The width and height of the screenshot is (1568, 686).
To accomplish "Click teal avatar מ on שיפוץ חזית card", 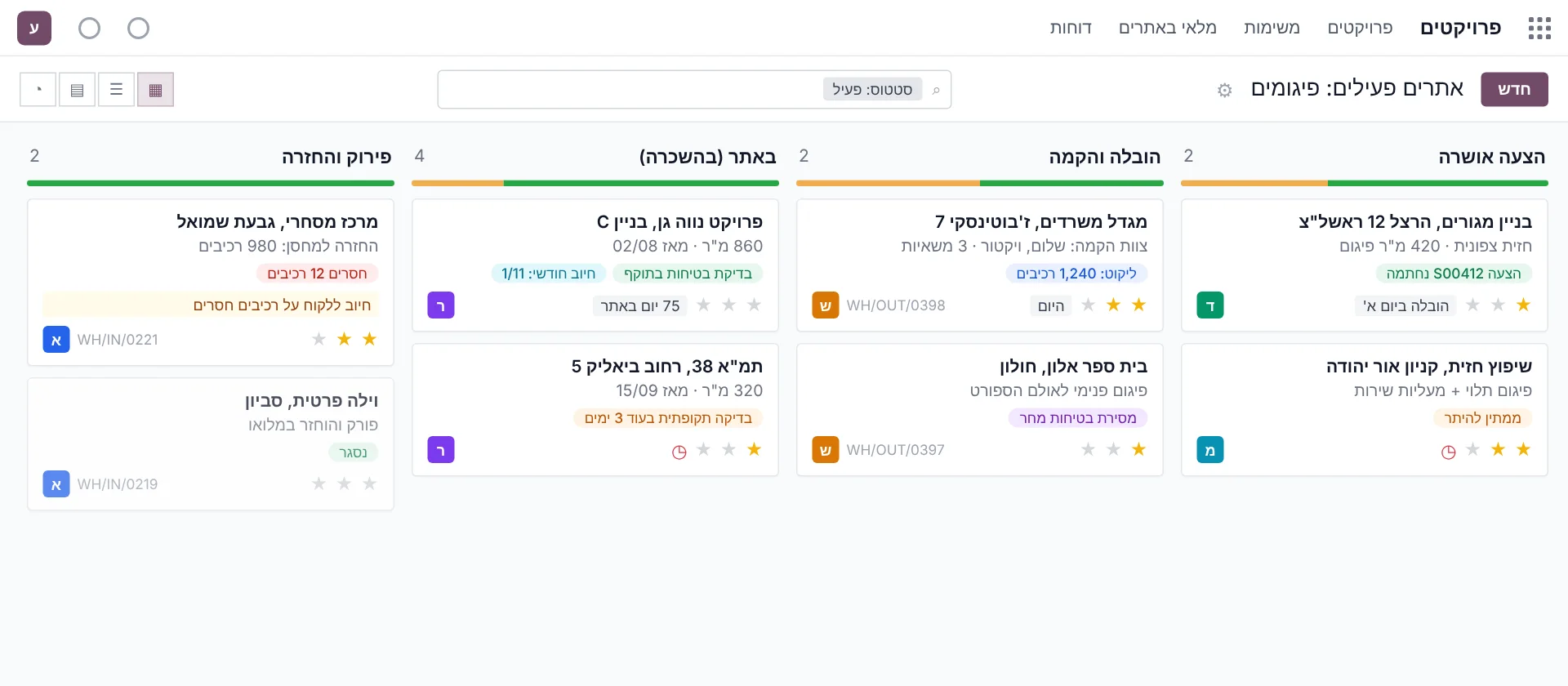I will 1210,450.
